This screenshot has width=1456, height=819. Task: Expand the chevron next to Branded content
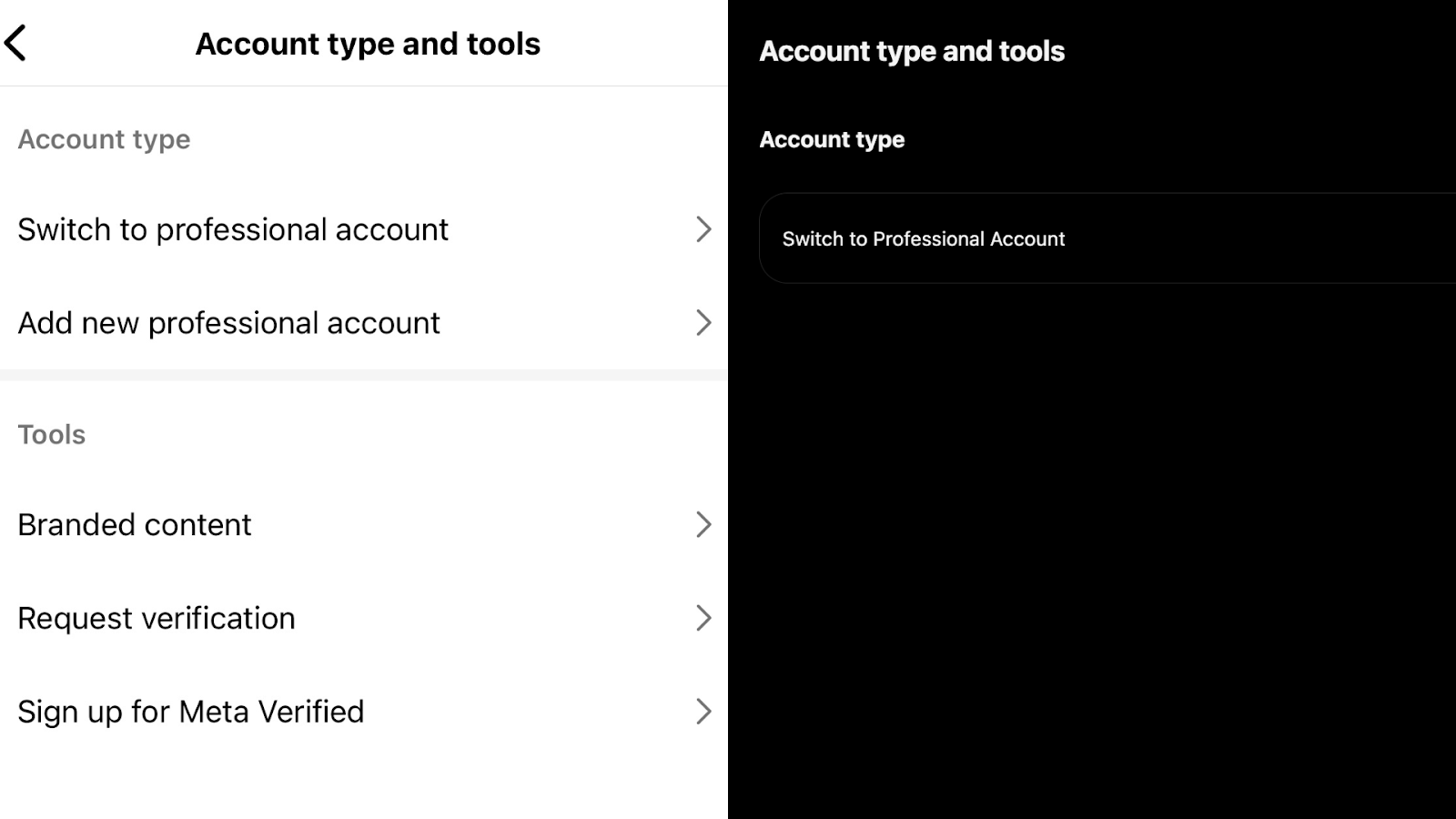(x=703, y=524)
